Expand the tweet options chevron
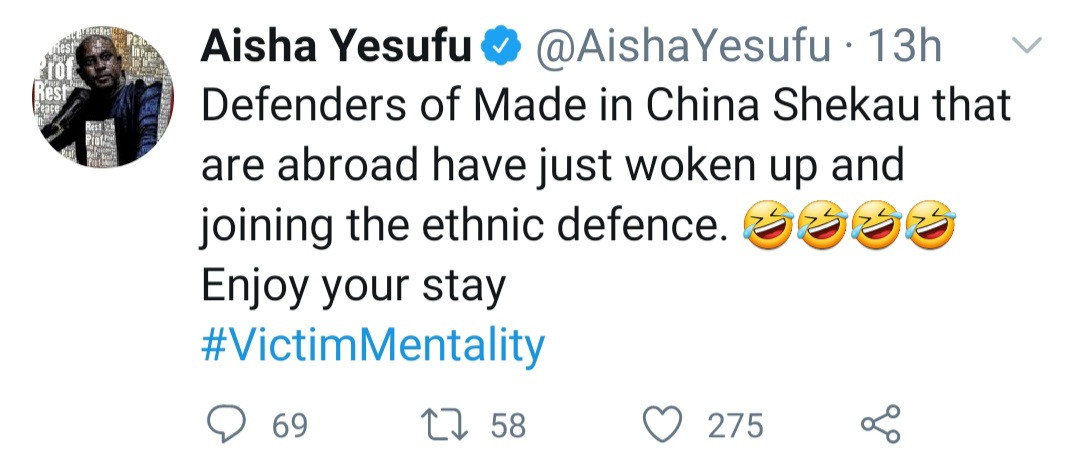The width and height of the screenshot is (1080, 472). click(x=1029, y=45)
